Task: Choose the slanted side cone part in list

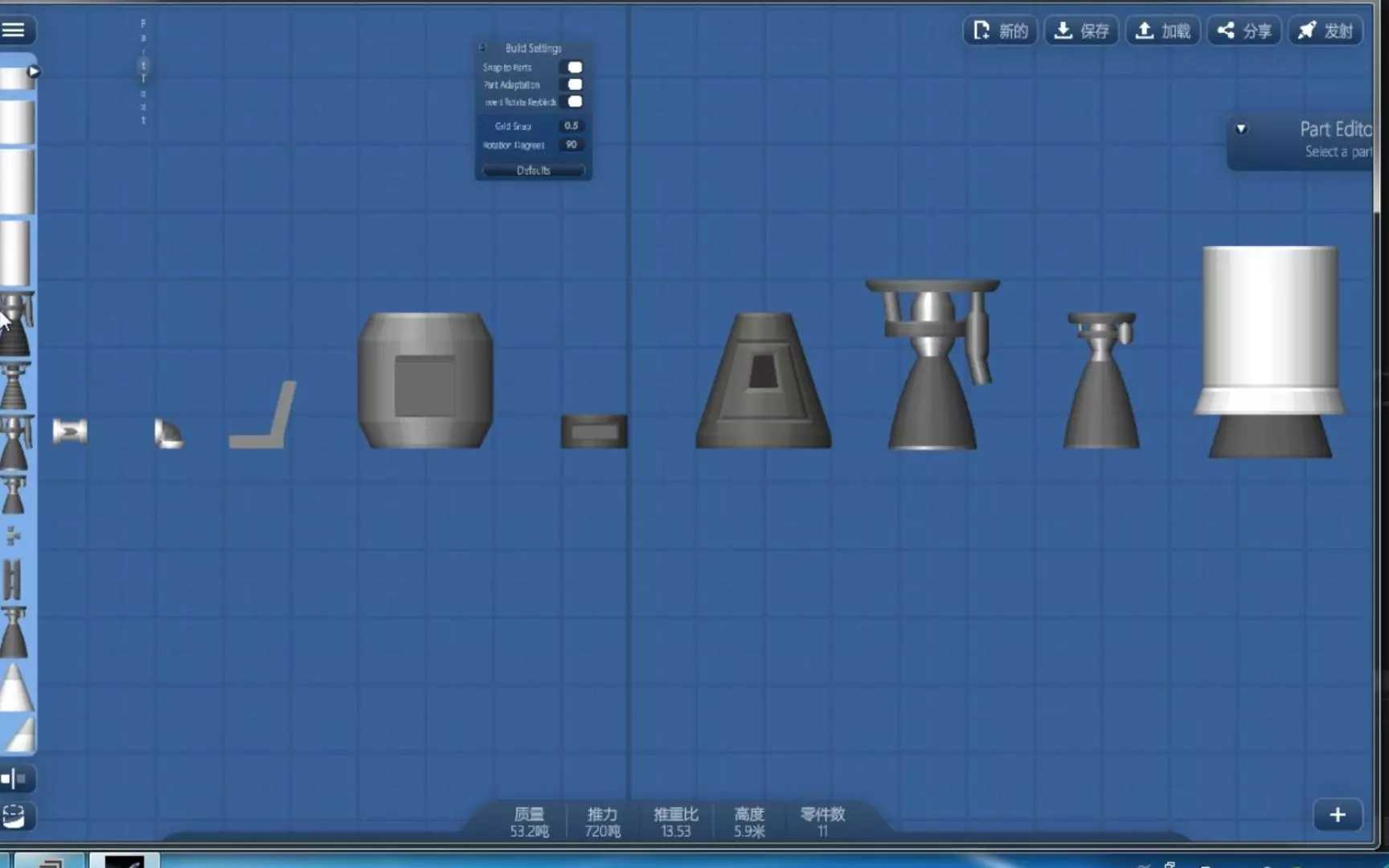Action: click(19, 734)
